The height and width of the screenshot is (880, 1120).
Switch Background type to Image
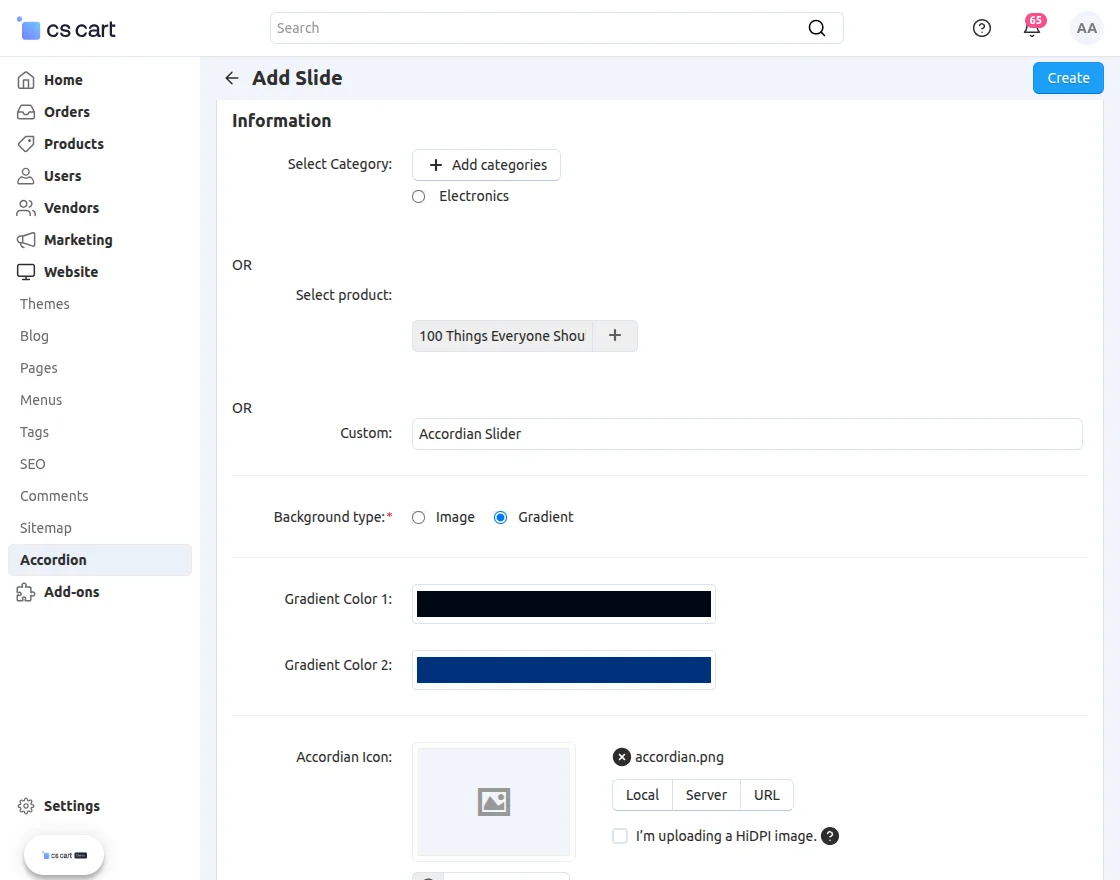(418, 517)
